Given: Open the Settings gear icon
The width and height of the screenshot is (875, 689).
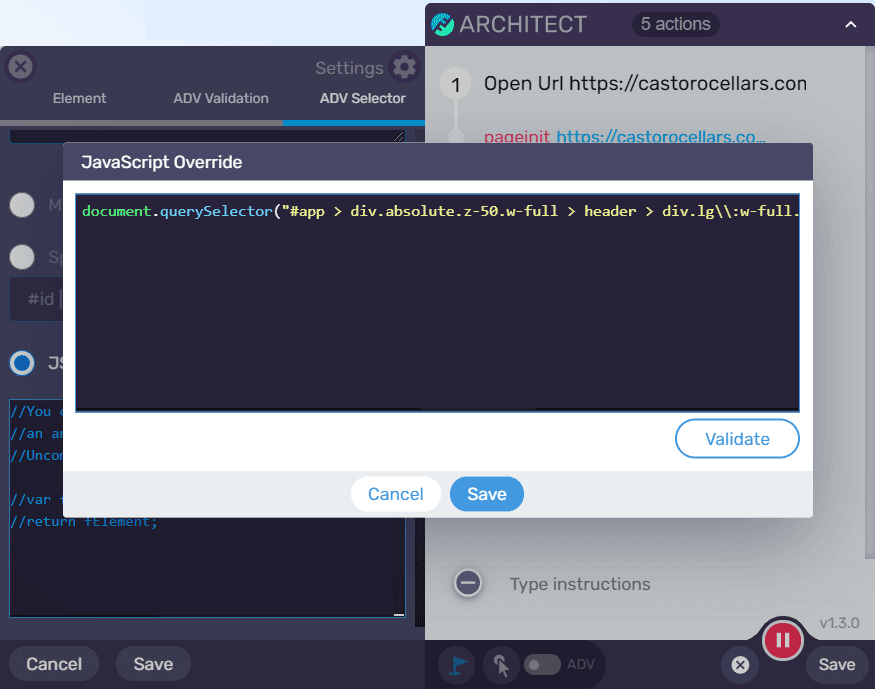Looking at the screenshot, I should 404,67.
